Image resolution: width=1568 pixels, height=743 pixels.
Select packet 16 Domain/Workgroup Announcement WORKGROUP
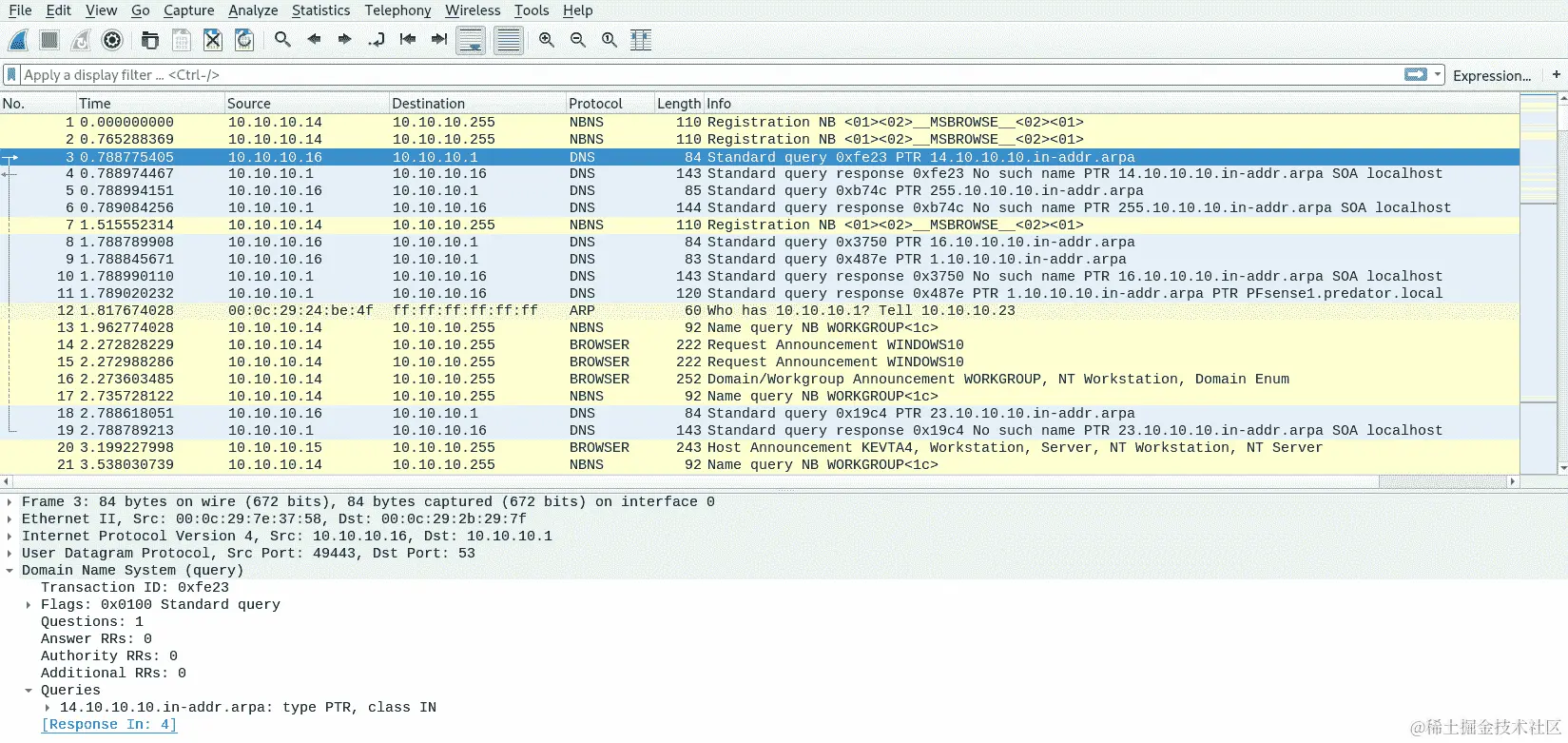tap(760, 380)
